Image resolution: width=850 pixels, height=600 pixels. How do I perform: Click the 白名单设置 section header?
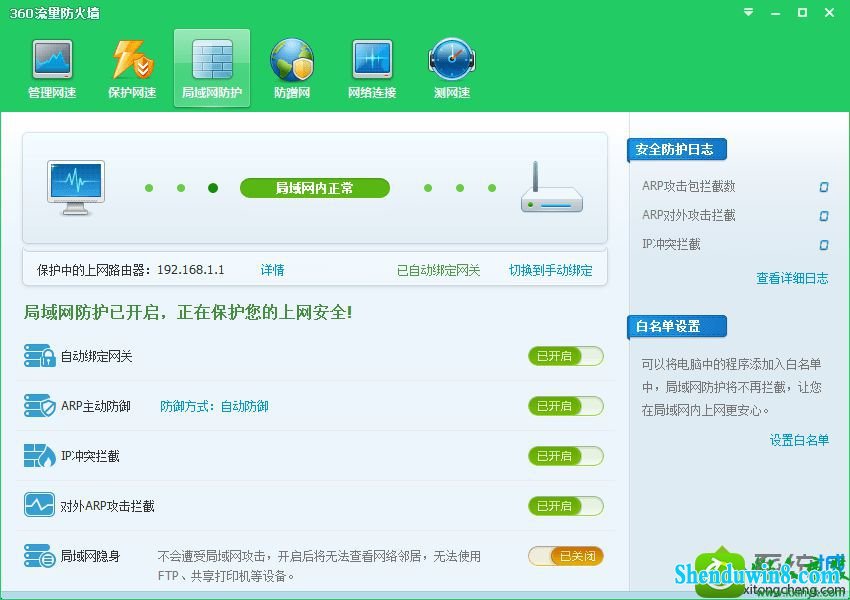click(x=677, y=327)
